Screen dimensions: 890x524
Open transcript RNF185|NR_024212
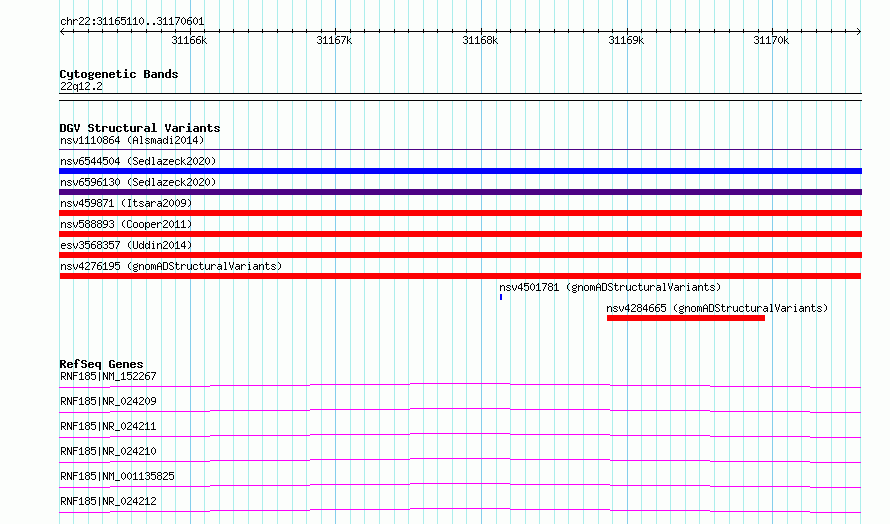pos(108,501)
